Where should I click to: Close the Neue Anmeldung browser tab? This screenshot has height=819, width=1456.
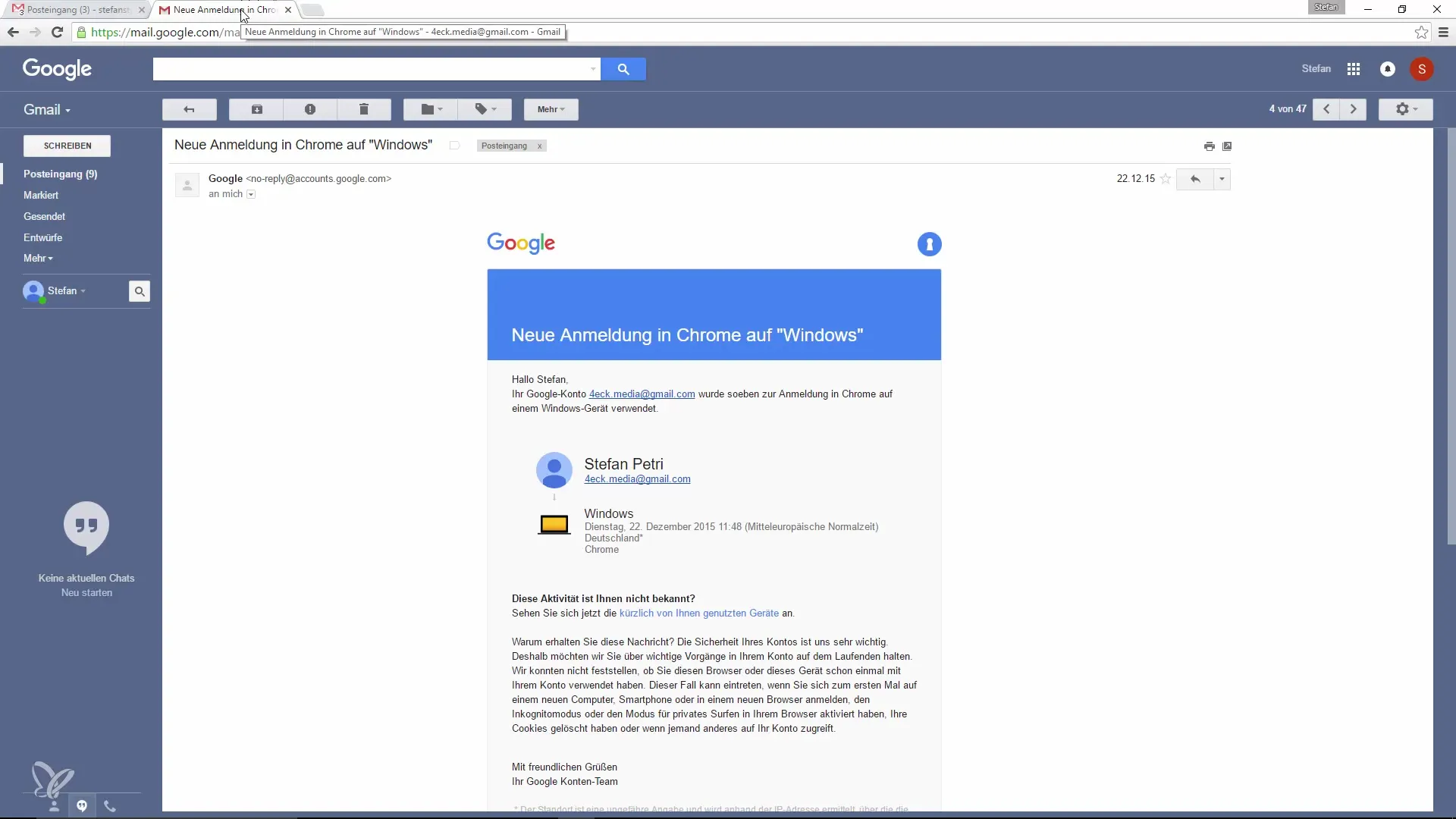288,10
